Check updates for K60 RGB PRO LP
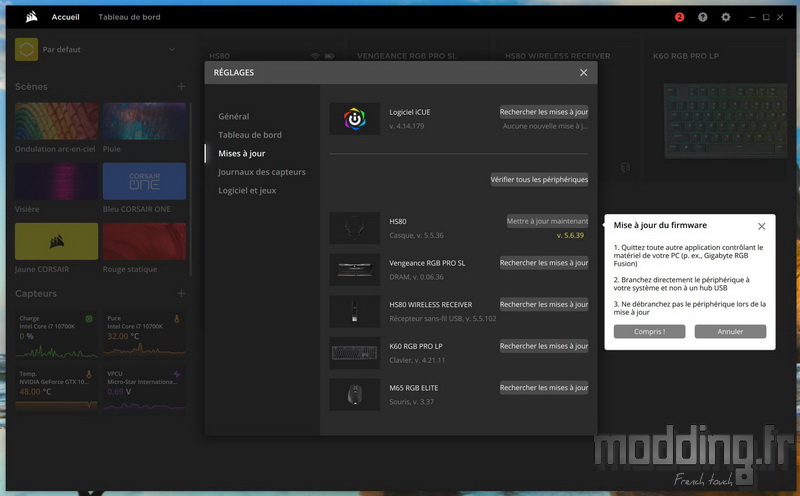The image size is (800, 496). pyautogui.click(x=544, y=346)
